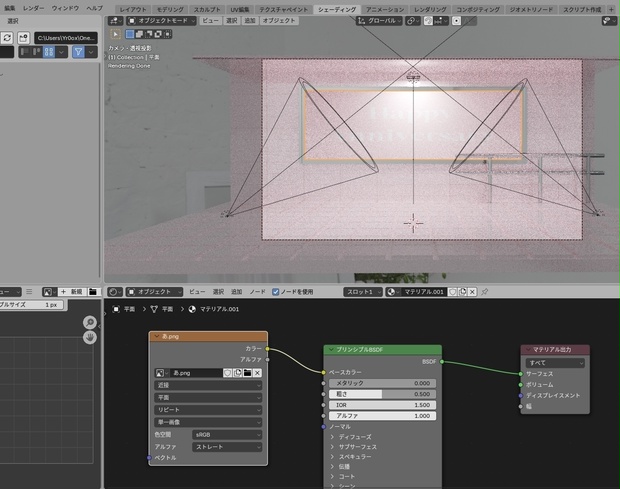Toggle fake user shield for マテリアル.001
Image resolution: width=620 pixels, height=489 pixels.
(452, 292)
